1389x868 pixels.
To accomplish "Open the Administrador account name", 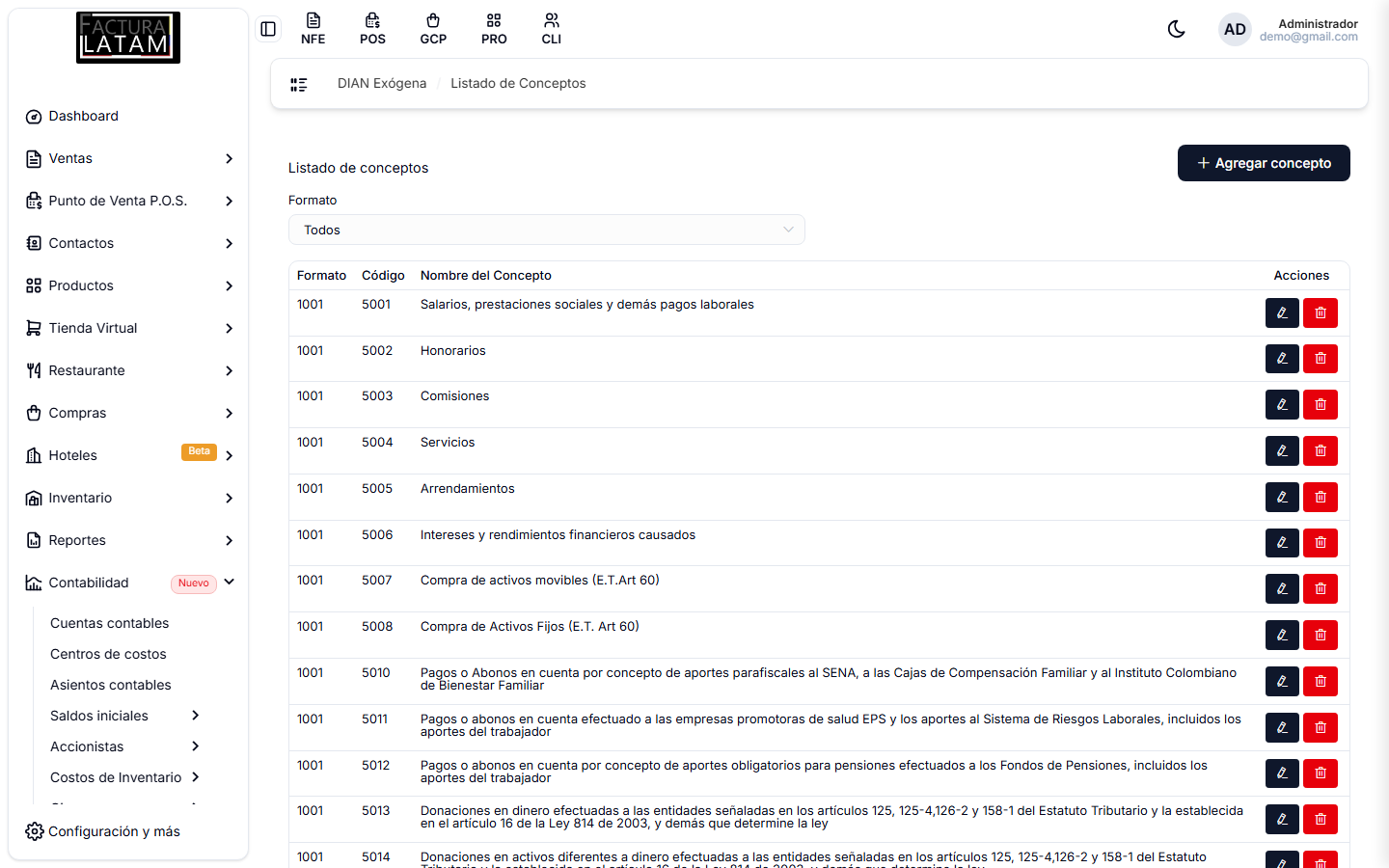I will (x=1318, y=24).
